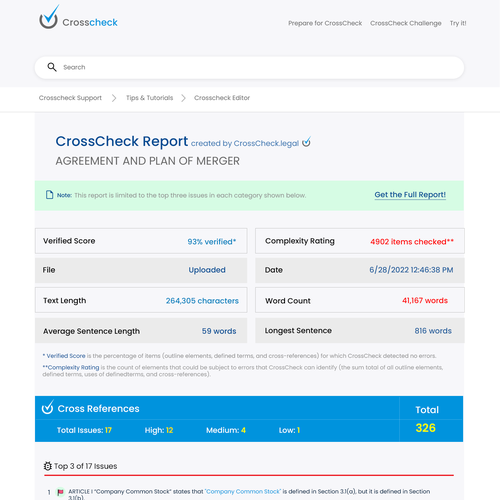
Task: Click the bug icon next to Top 3 of 17 Issues
Action: (x=48, y=466)
